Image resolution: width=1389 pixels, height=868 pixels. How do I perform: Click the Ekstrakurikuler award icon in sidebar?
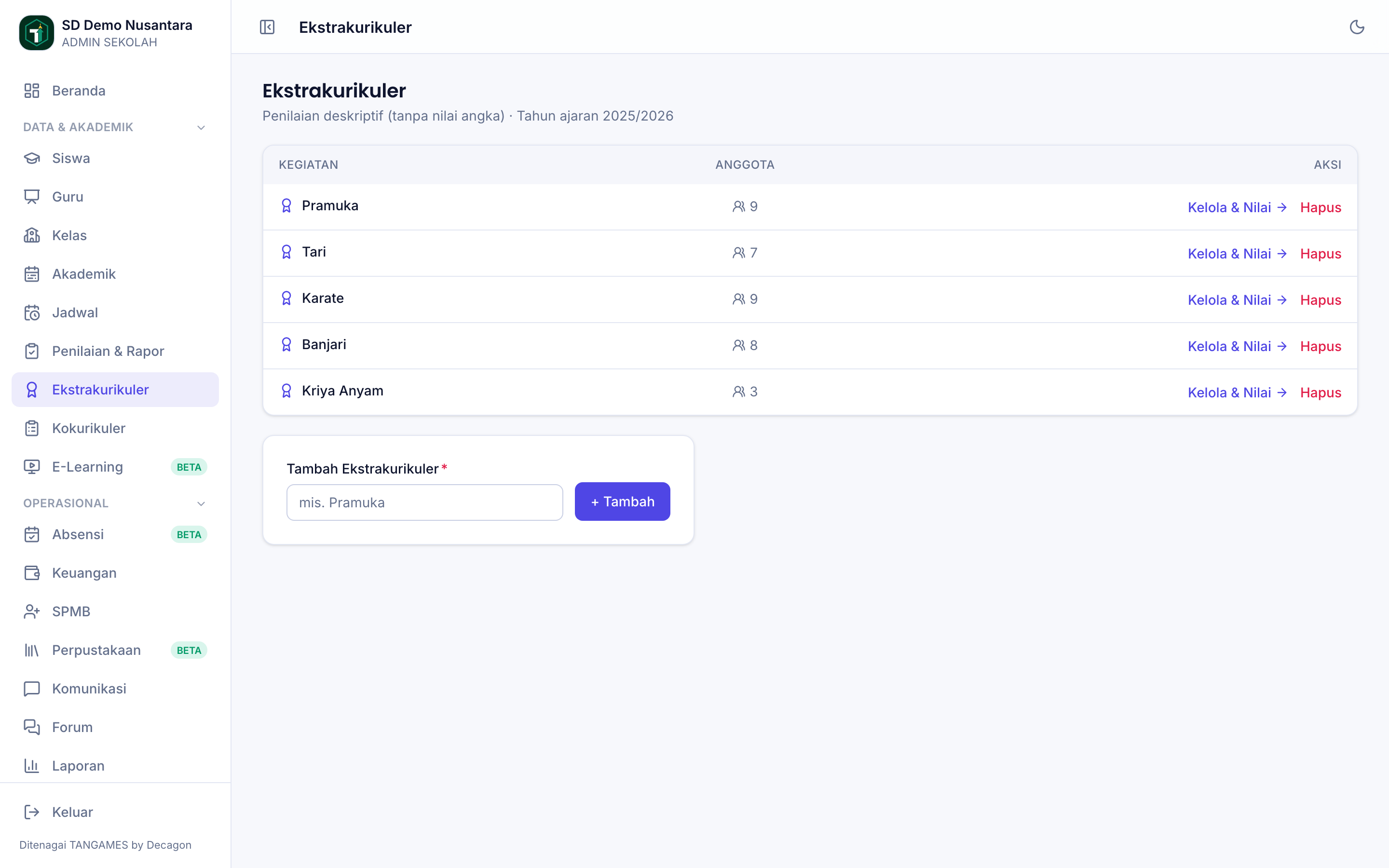click(x=31, y=390)
